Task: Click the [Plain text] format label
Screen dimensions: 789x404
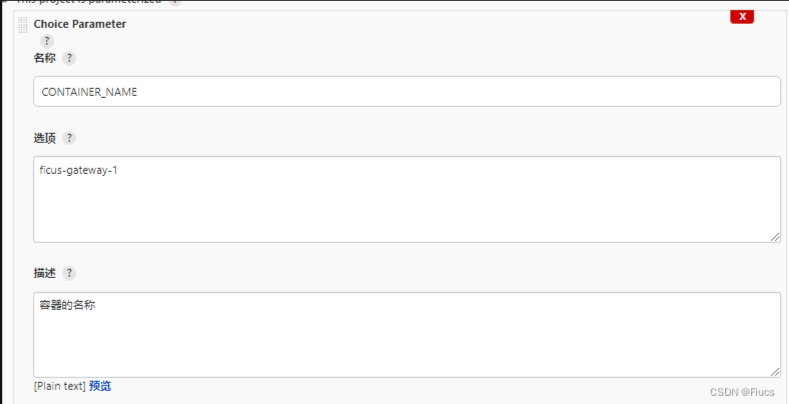Action: pos(59,386)
